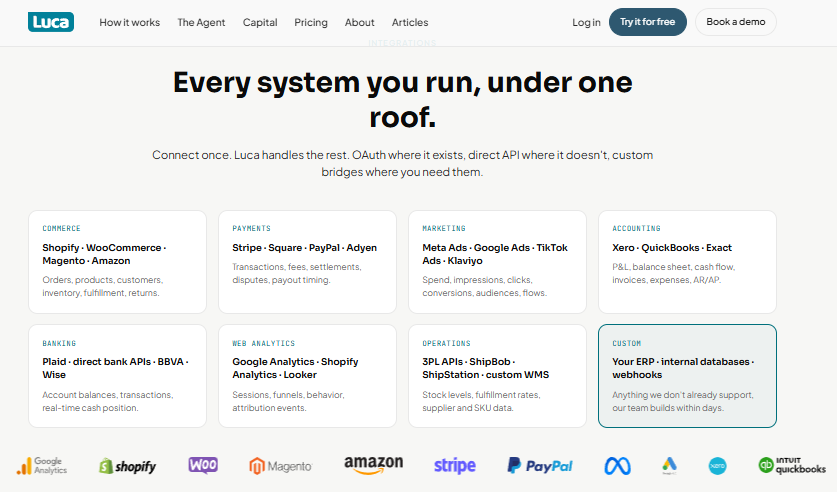This screenshot has width=837, height=492.
Task: Click the Google Ads logo
Action: [x=669, y=466]
